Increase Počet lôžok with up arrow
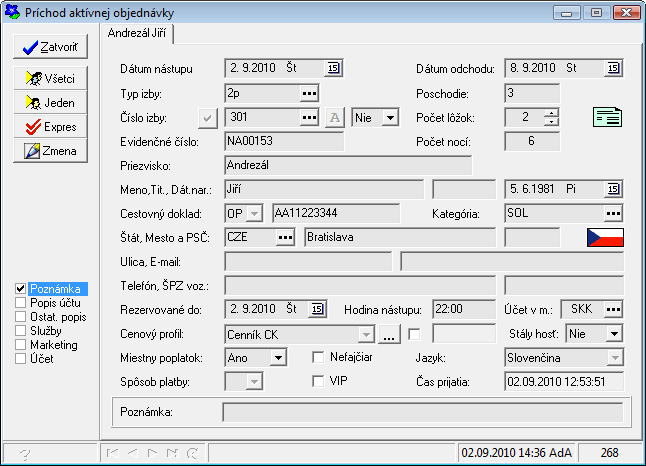 coord(551,113)
